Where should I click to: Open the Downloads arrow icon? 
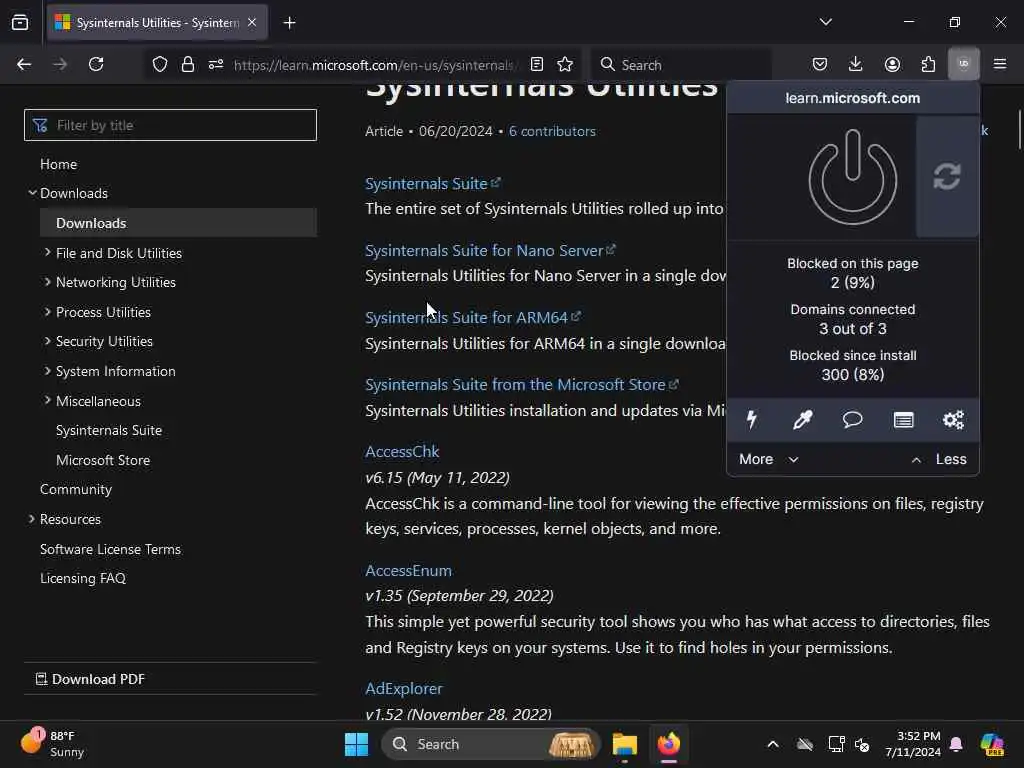pyautogui.click(x=856, y=64)
